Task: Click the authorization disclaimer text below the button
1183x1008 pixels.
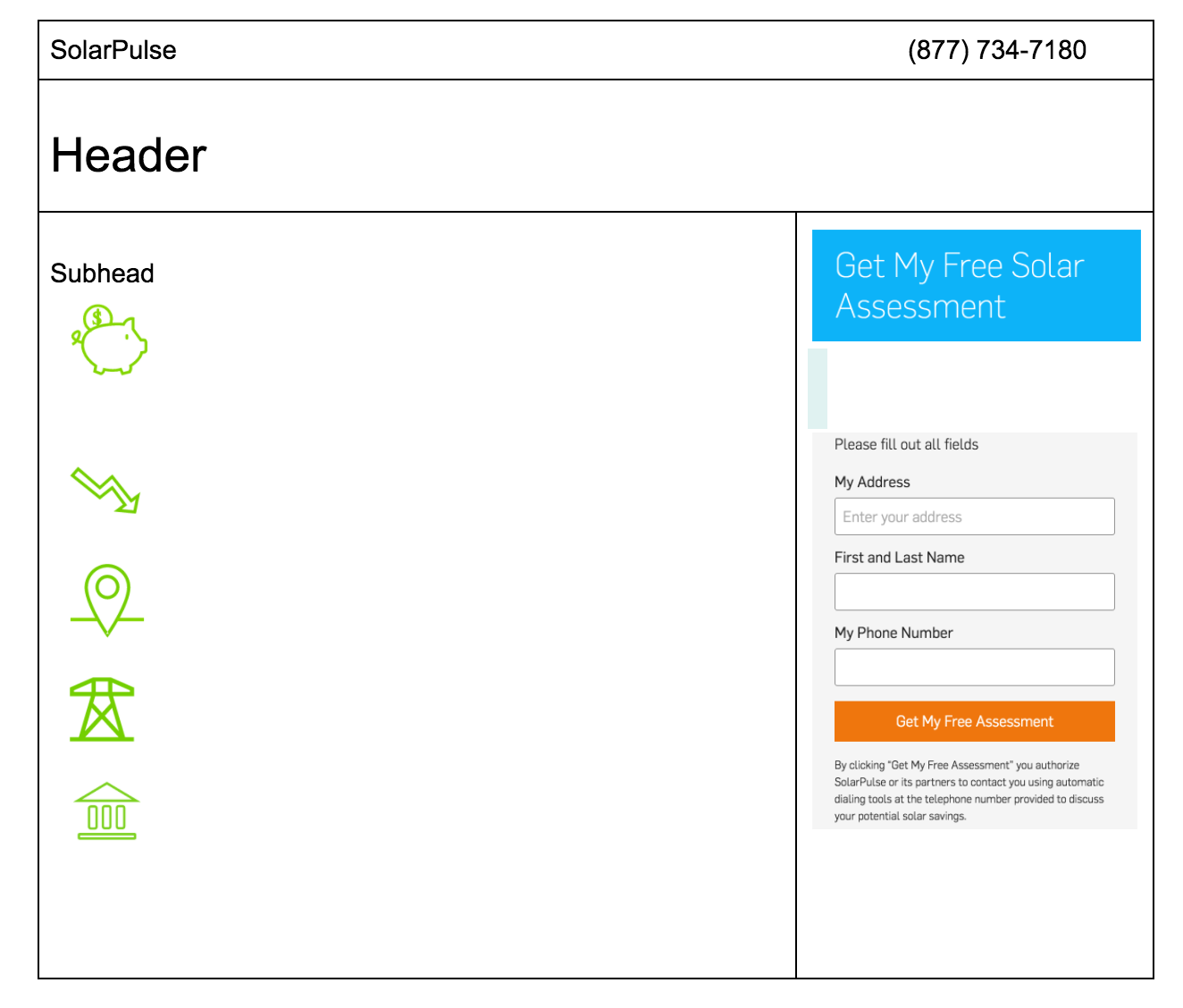Action: [969, 791]
